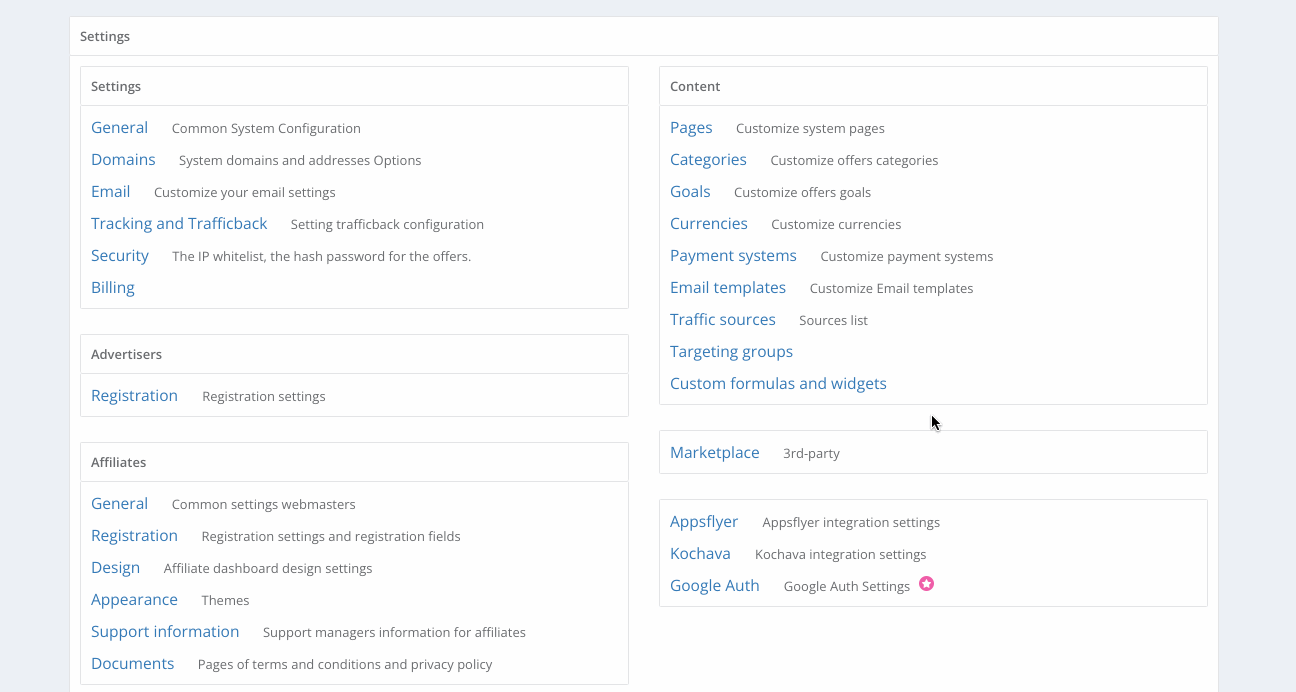Screen dimensions: 1296x692
Task: Open the Marketplace link
Action: point(714,453)
